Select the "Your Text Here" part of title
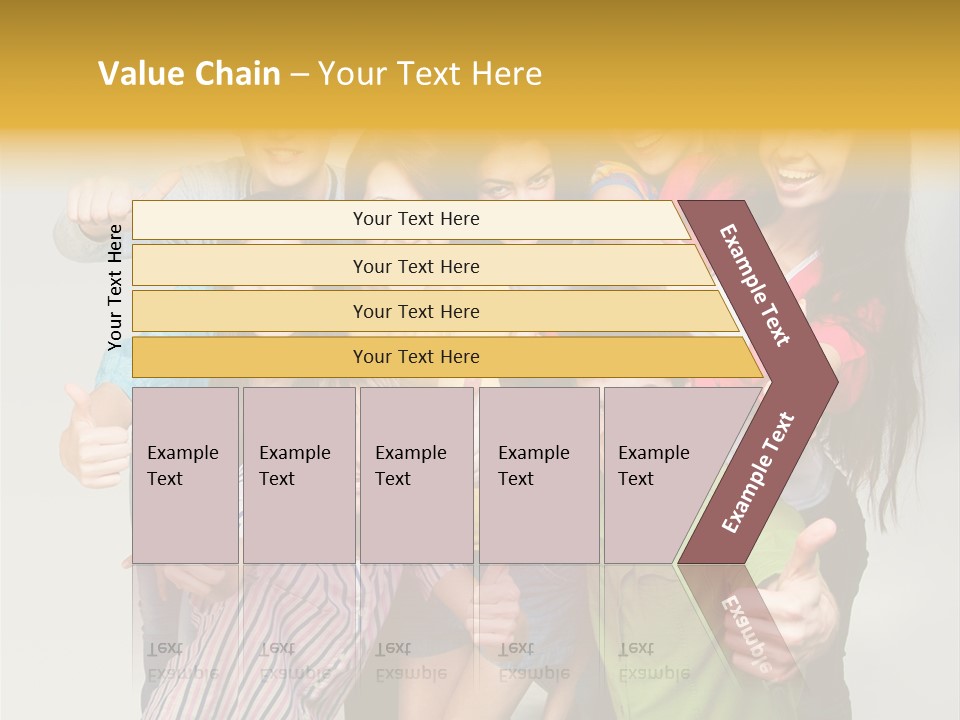Viewport: 960px width, 720px height. click(x=430, y=74)
